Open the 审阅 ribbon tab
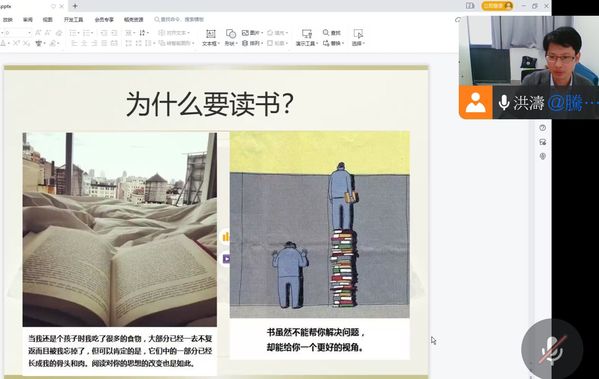 pyautogui.click(x=28, y=19)
